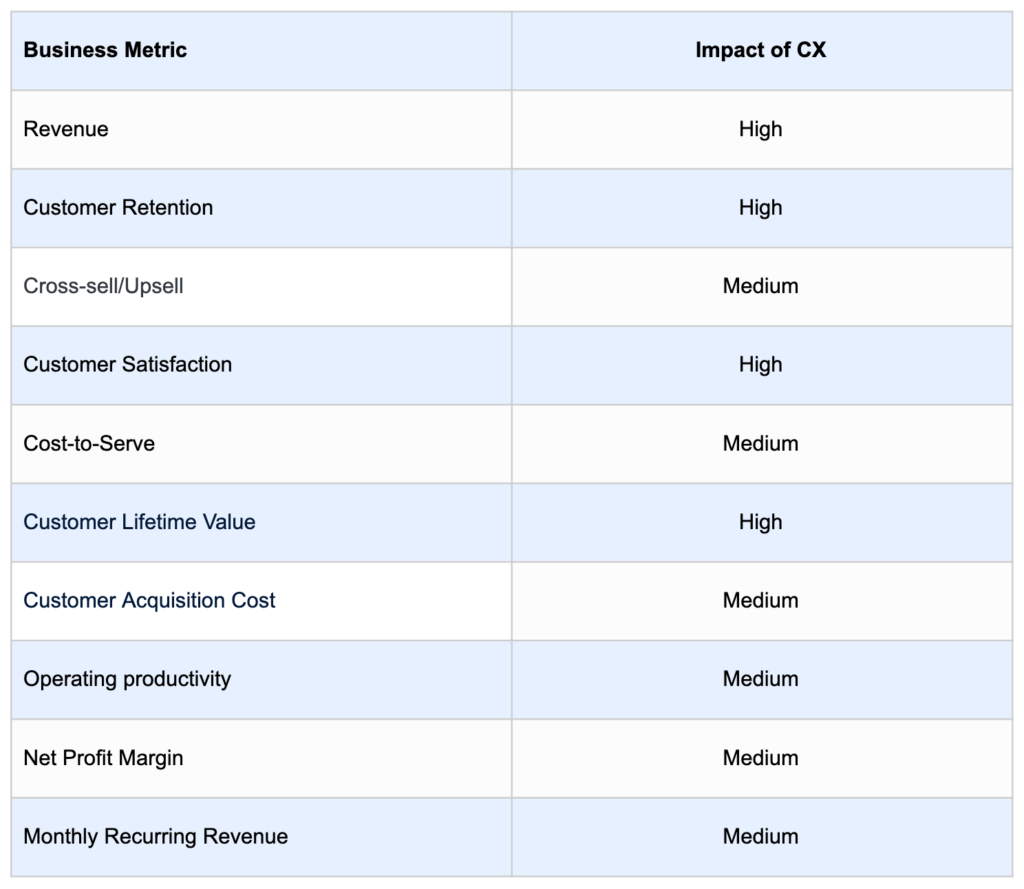
Task: Select the Cost-to-Serve cell
Action: pyautogui.click(x=261, y=444)
